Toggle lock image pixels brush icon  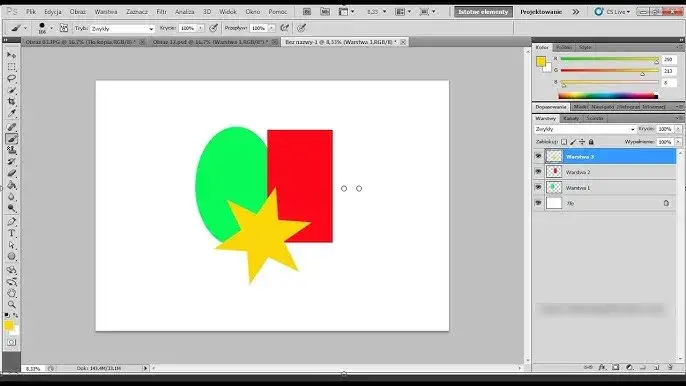(x=573, y=142)
